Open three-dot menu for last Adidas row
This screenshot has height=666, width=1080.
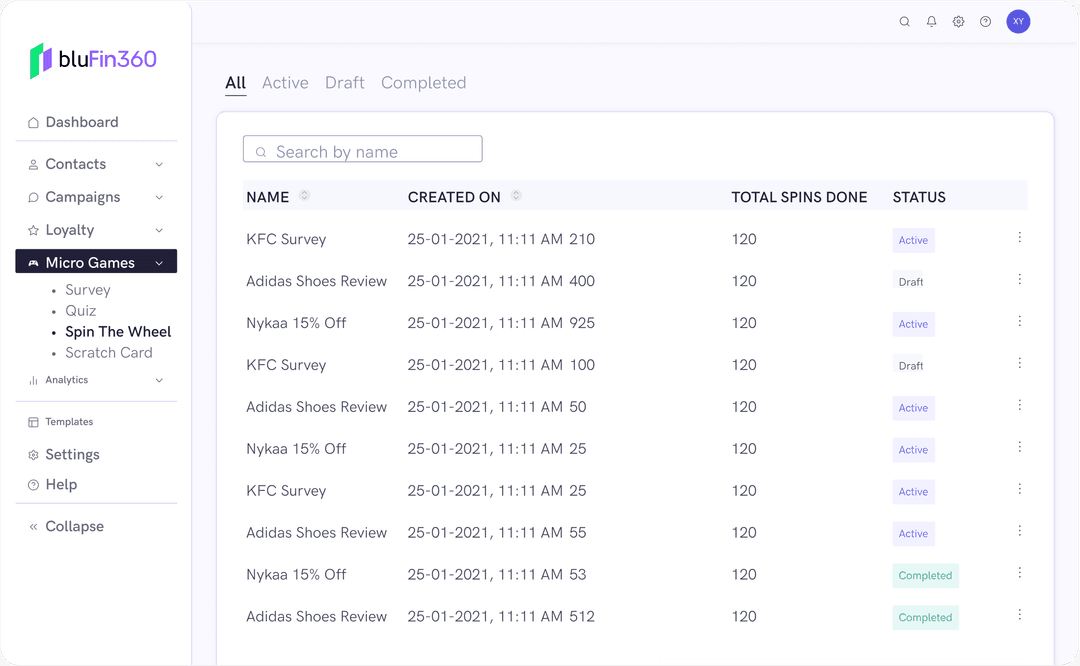click(1019, 615)
